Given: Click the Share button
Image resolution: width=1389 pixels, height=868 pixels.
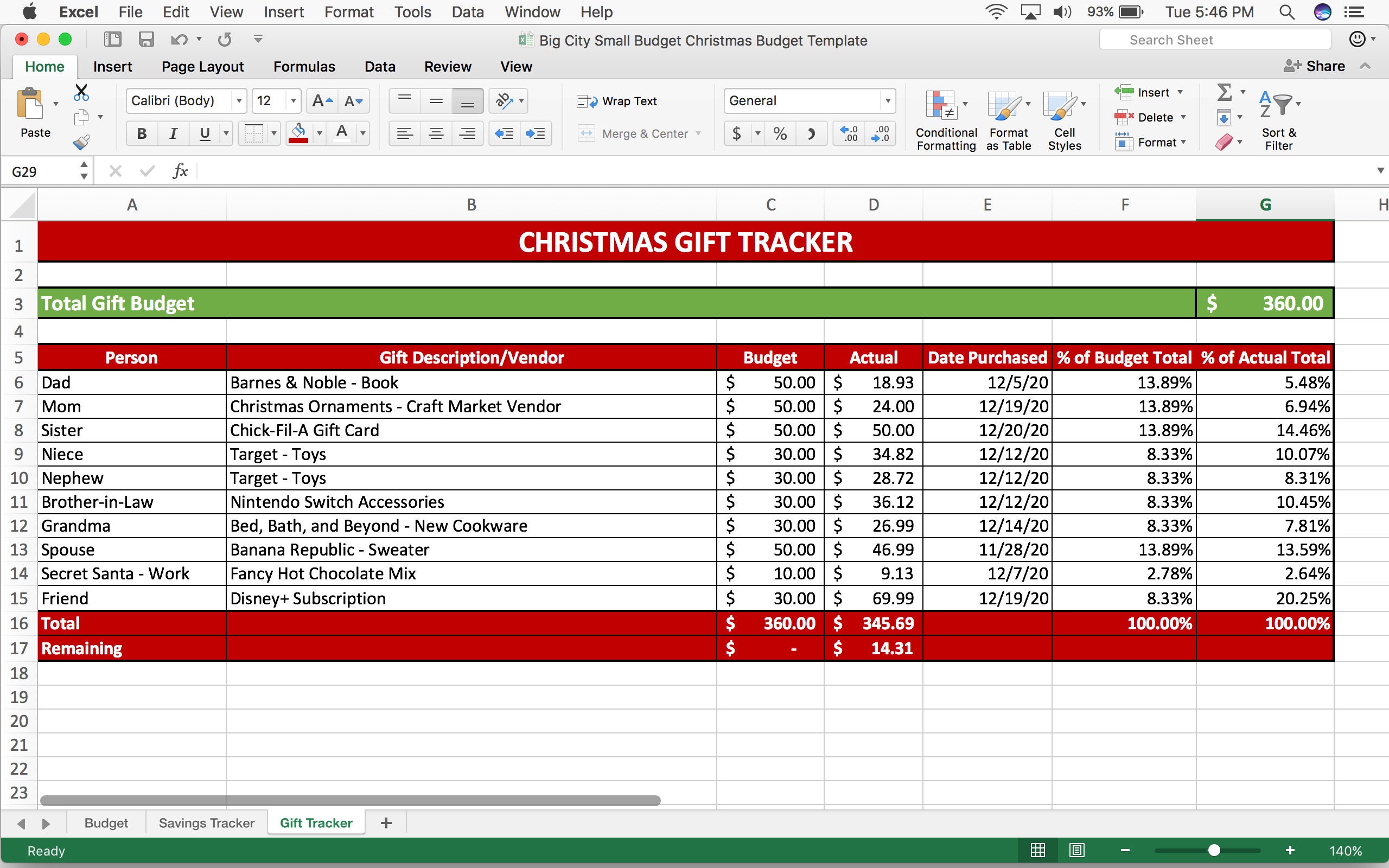Looking at the screenshot, I should 1316,66.
